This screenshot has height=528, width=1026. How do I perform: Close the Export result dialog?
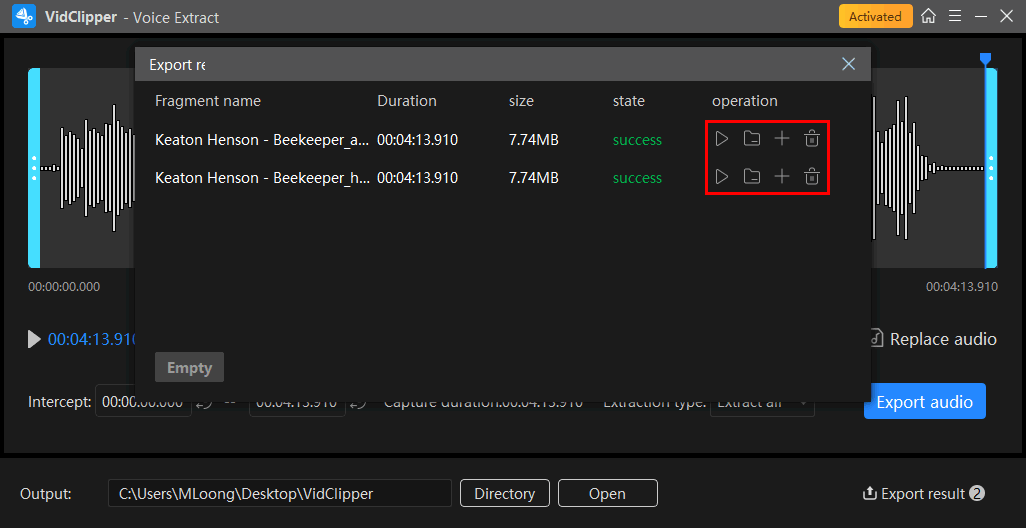(x=848, y=64)
